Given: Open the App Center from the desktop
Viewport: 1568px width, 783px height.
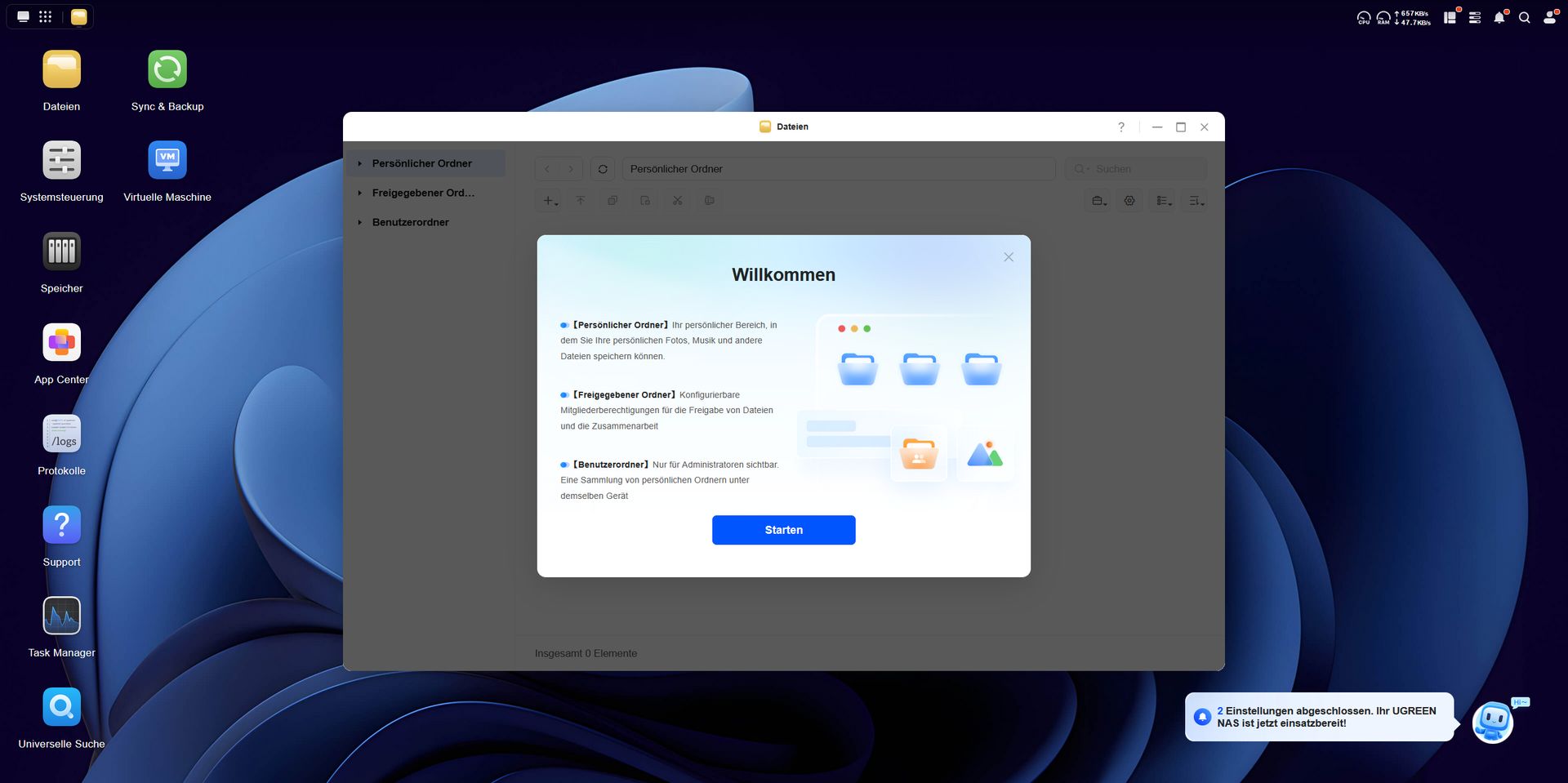Looking at the screenshot, I should point(61,342).
